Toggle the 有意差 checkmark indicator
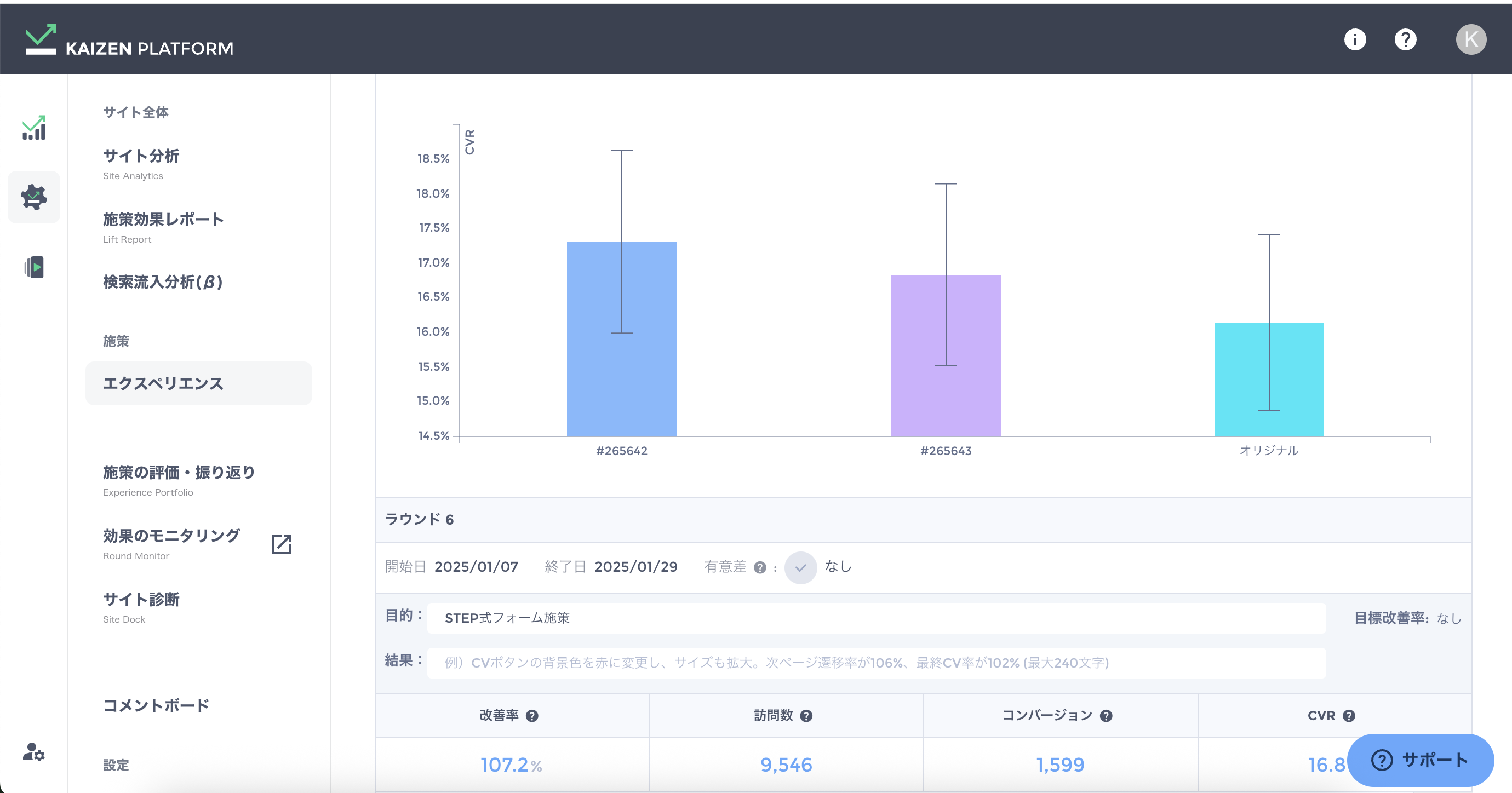1512x793 pixels. click(x=800, y=567)
